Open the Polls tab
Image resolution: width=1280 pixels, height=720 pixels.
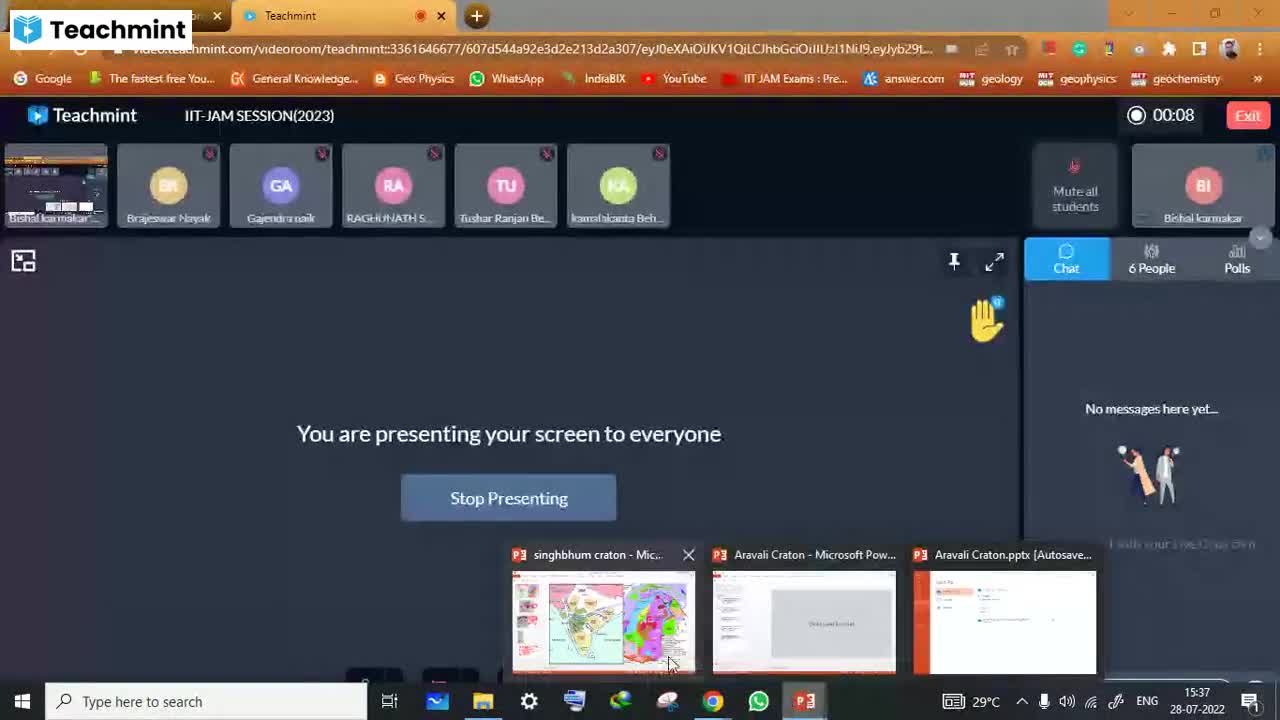[1237, 259]
